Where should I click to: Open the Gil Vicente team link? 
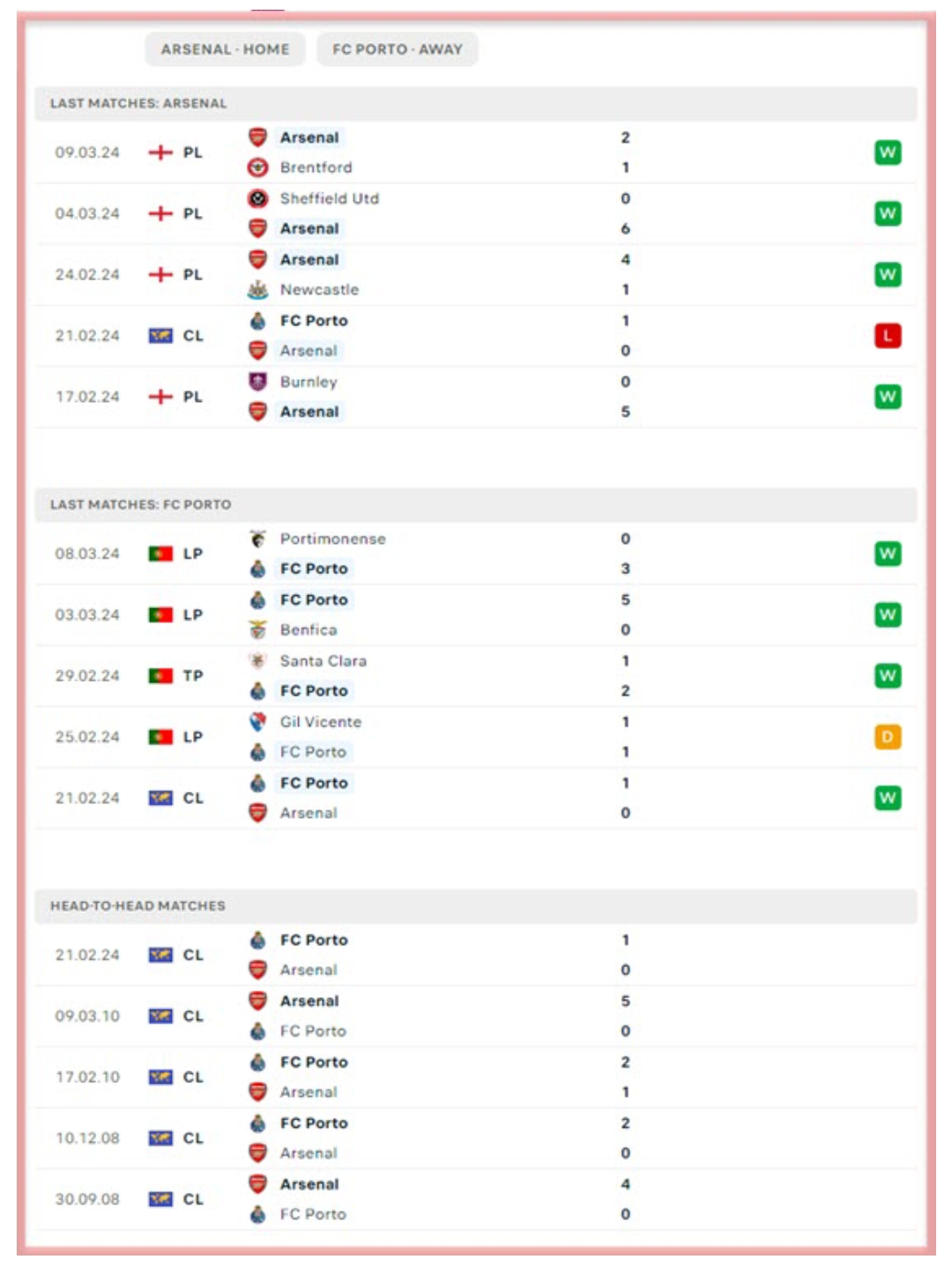[x=320, y=722]
